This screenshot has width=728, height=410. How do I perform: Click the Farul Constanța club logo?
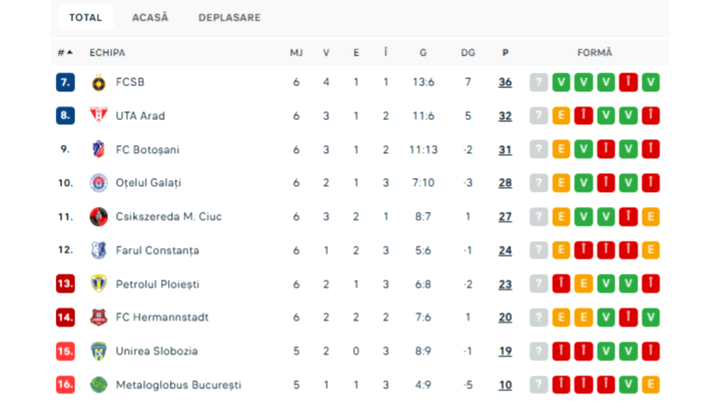98,250
